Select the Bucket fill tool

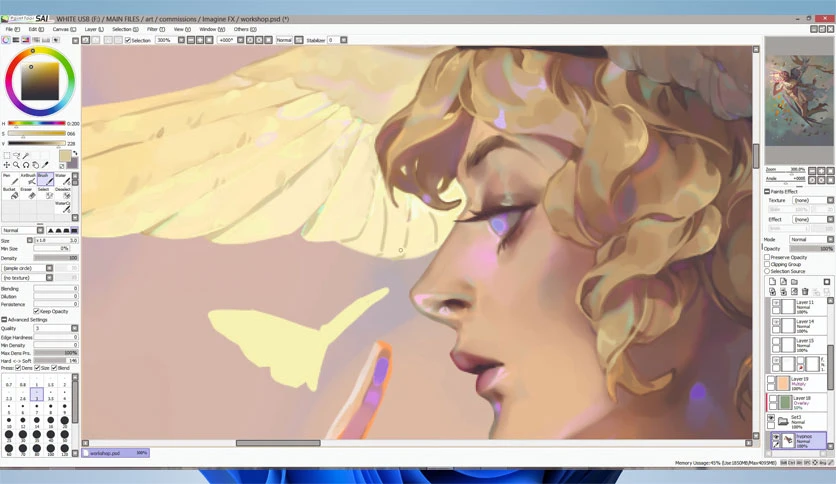click(10, 193)
